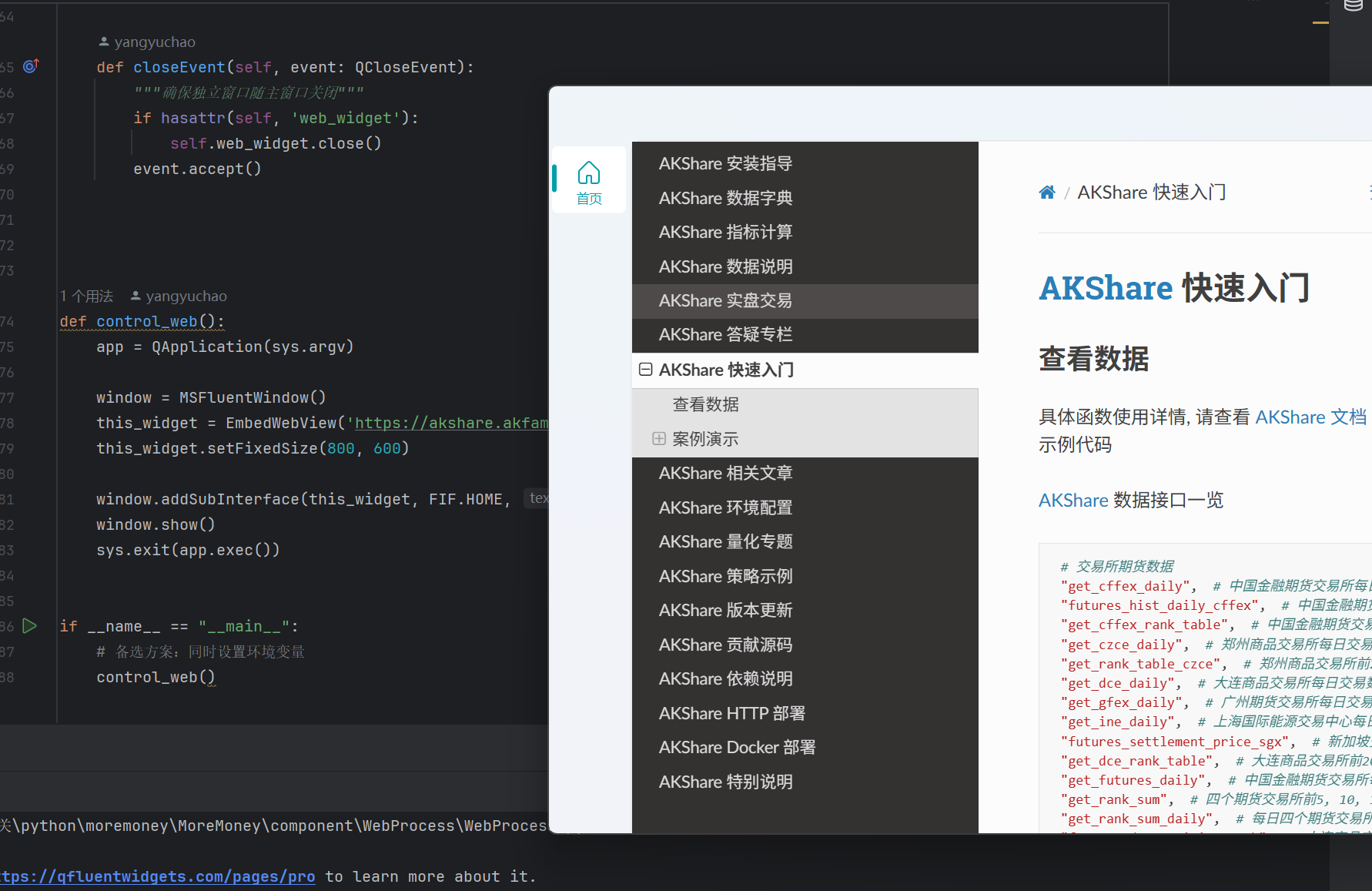The image size is (1372, 891).
Task: Click the 'AKShare 快速入门' breadcrumb text
Action: tap(1152, 192)
